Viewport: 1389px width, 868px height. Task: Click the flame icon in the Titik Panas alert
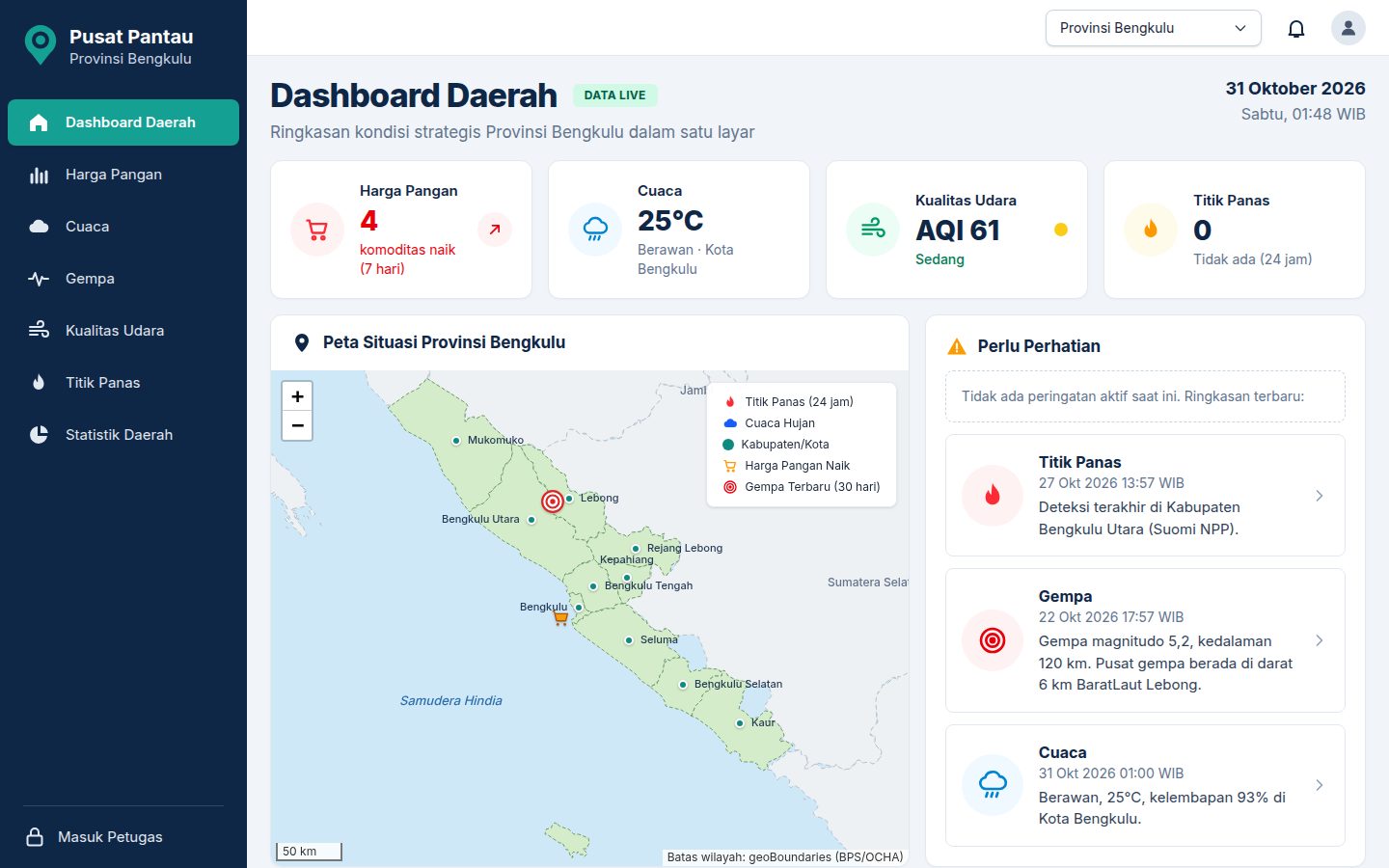(993, 496)
